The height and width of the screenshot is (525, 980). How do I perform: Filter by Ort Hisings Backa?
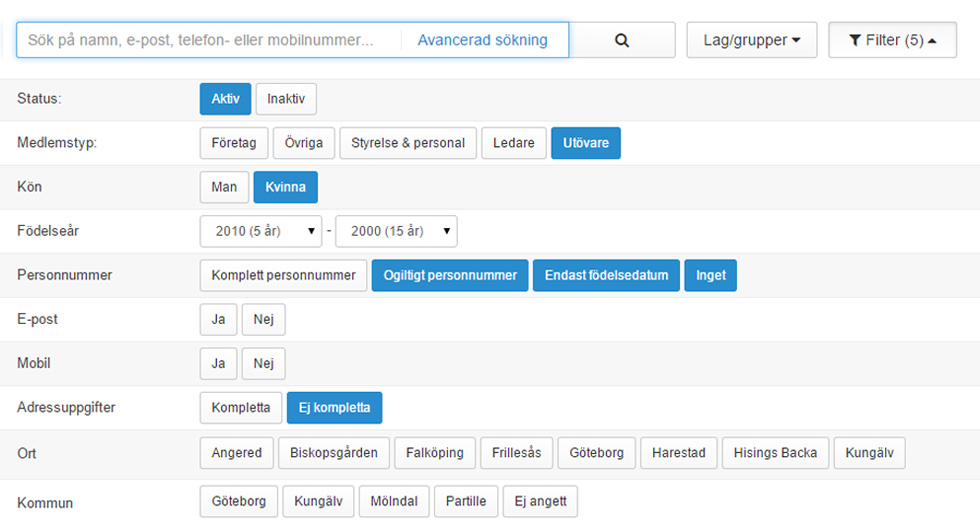(x=775, y=453)
